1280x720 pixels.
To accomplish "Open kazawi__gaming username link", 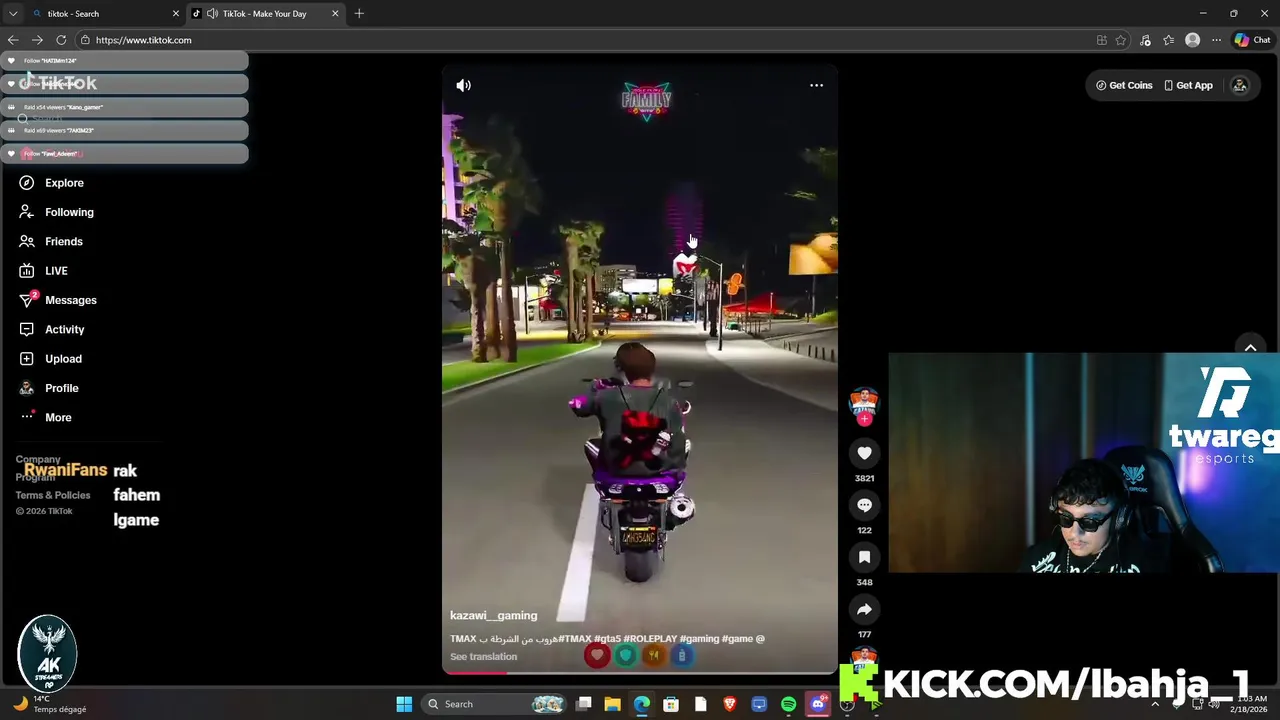I will point(493,616).
